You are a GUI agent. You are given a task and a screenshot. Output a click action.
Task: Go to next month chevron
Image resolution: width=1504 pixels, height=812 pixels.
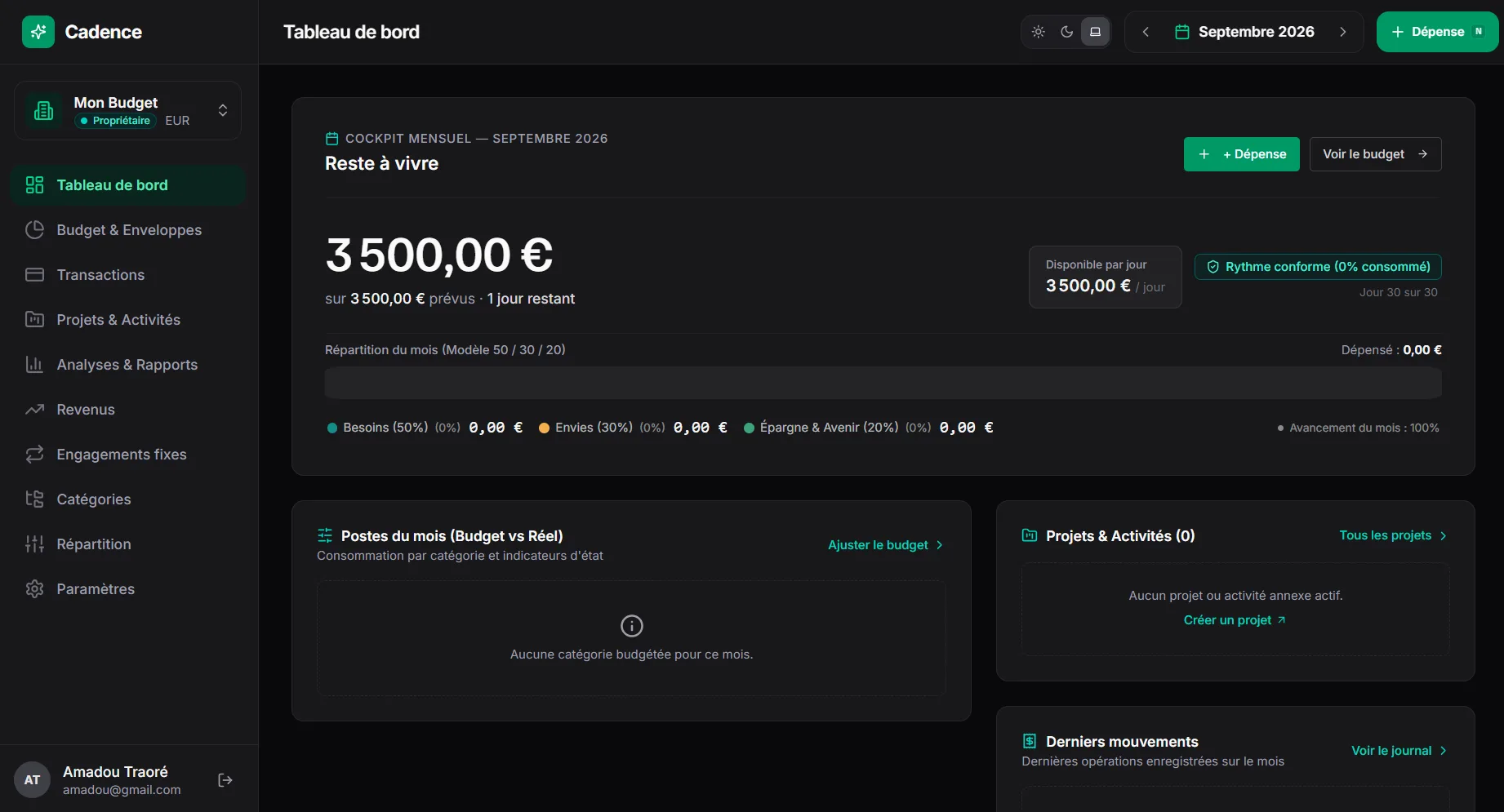click(1343, 32)
